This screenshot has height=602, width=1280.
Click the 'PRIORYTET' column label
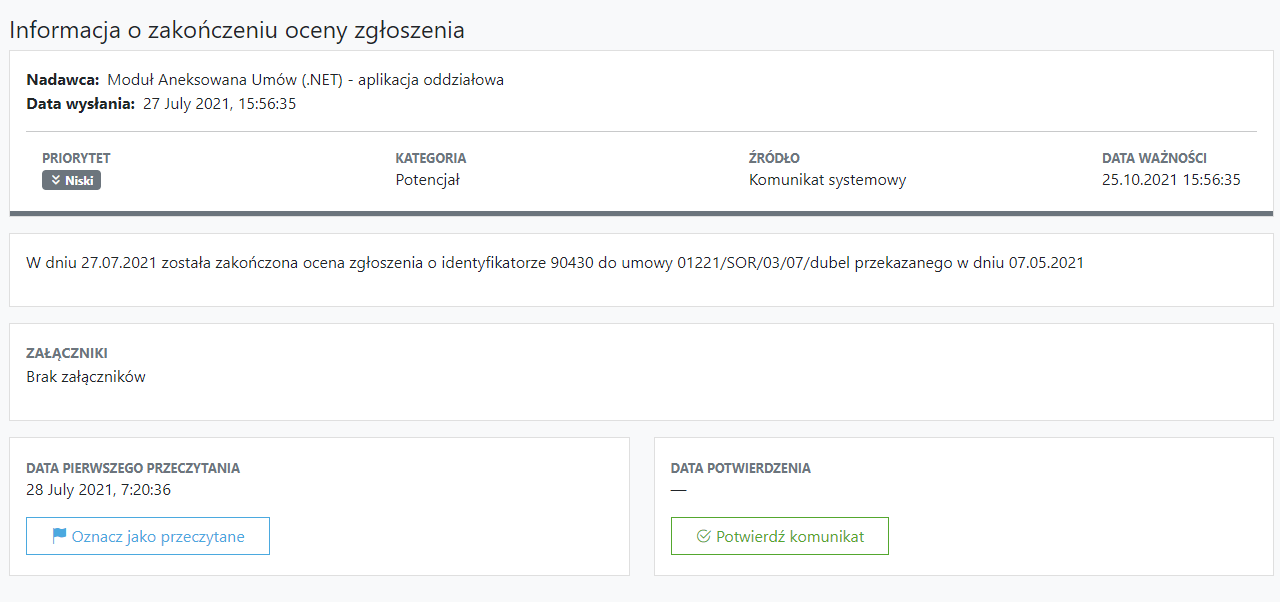(76, 158)
